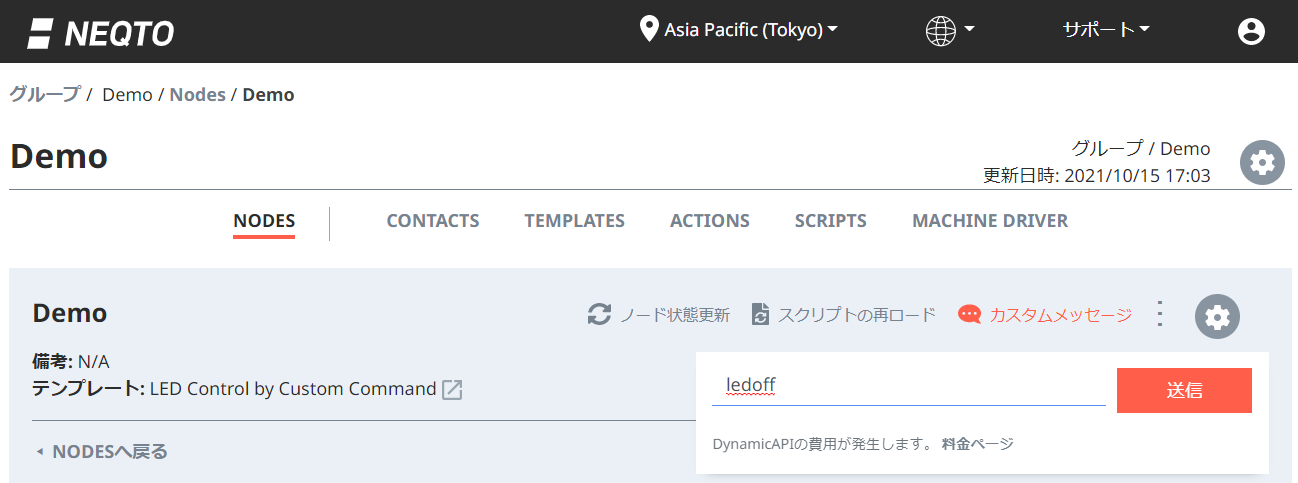
Task: Open the external link icon beside the template name
Action: (x=452, y=390)
